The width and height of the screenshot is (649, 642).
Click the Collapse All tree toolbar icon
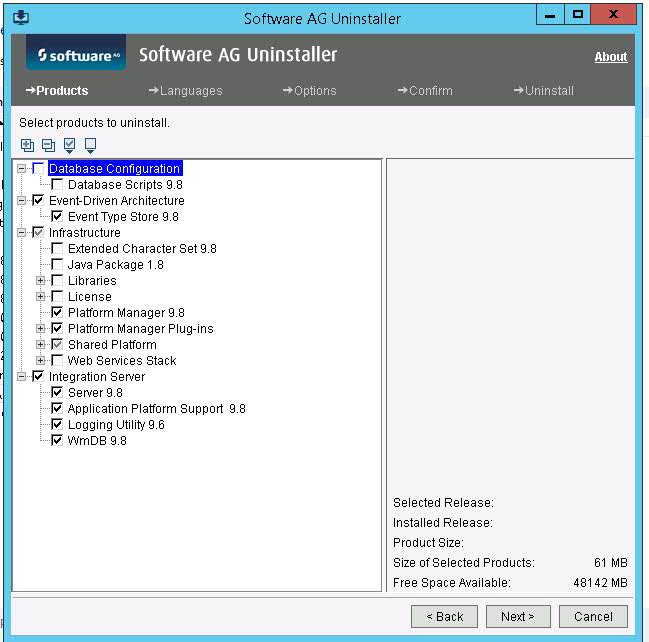tap(48, 145)
